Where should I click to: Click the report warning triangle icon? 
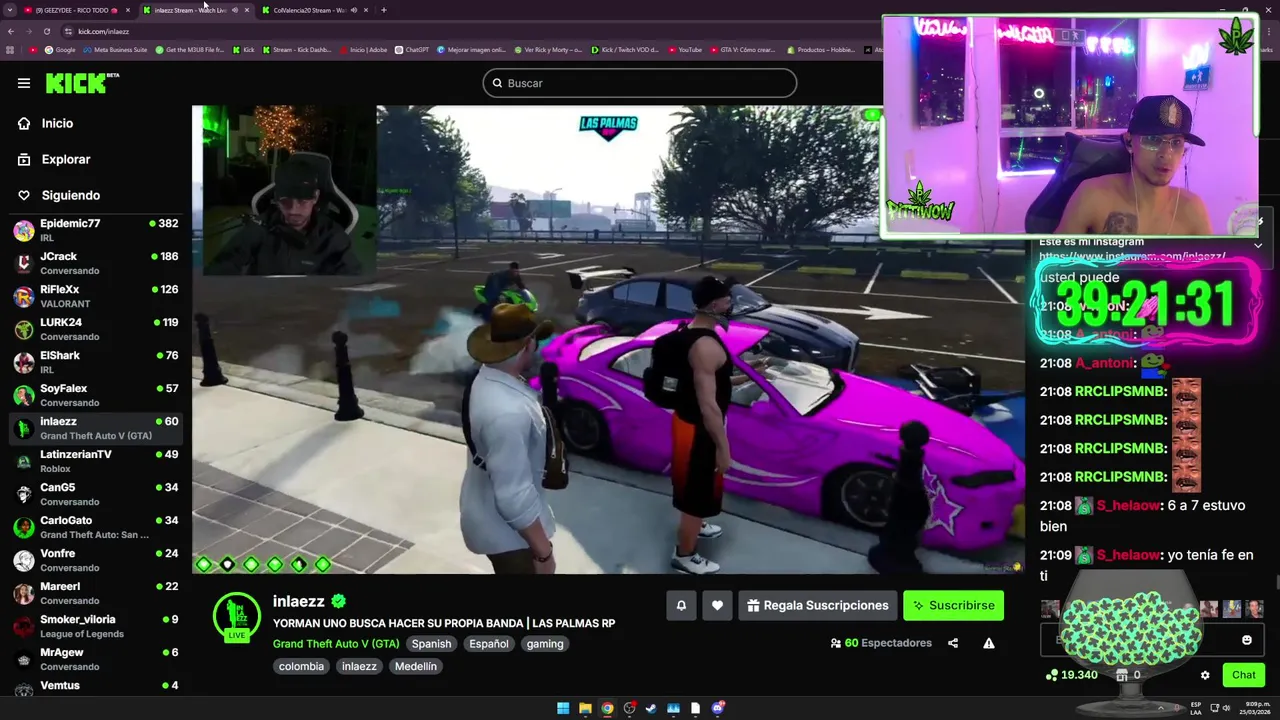(x=989, y=643)
